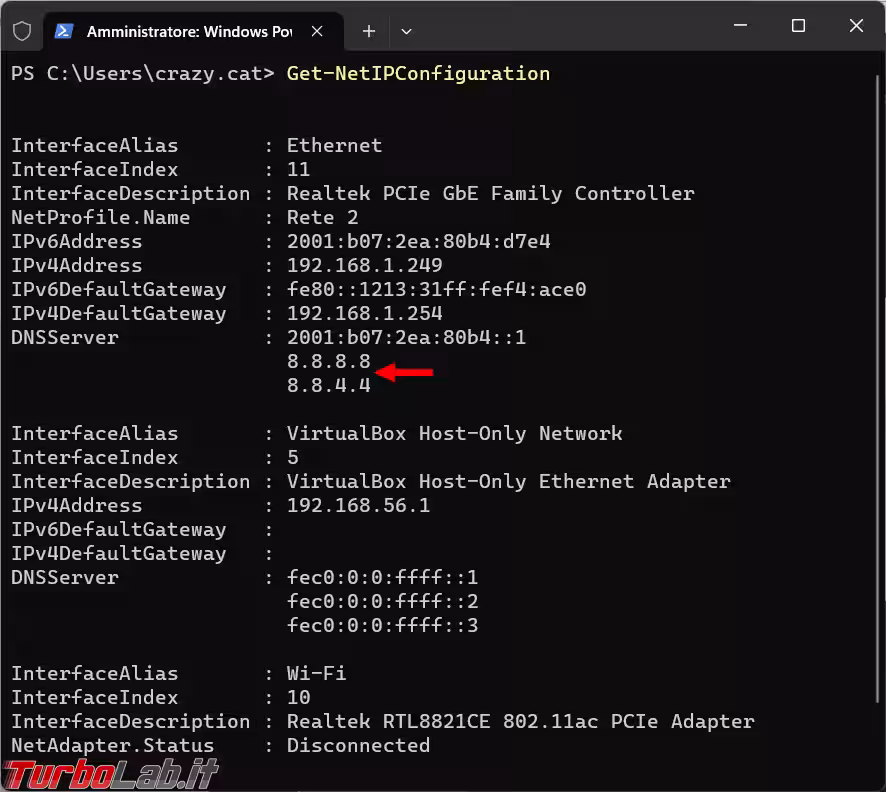This screenshot has height=792, width=886.
Task: Click the Get-NetIPConfiguration command text
Action: tap(418, 73)
